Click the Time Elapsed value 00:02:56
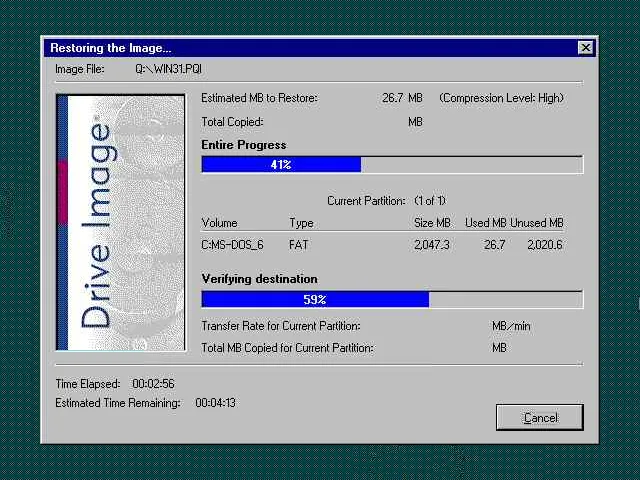Viewport: 640px width, 480px height. (153, 384)
